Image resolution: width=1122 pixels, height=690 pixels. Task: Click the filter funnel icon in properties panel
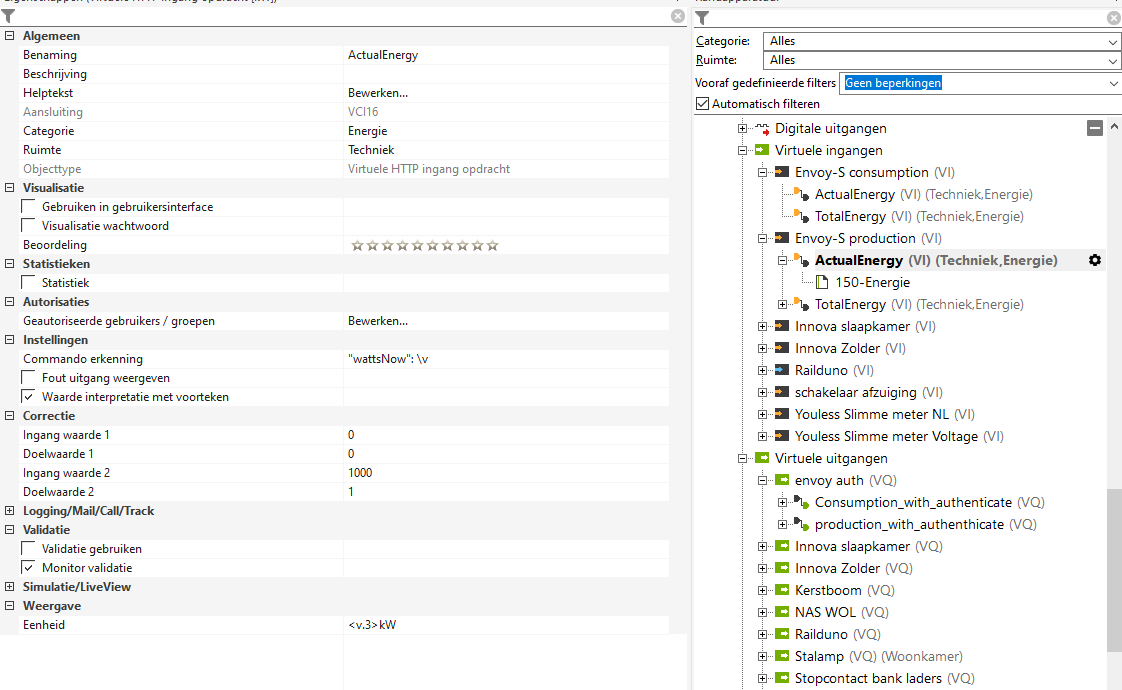[x=8, y=16]
